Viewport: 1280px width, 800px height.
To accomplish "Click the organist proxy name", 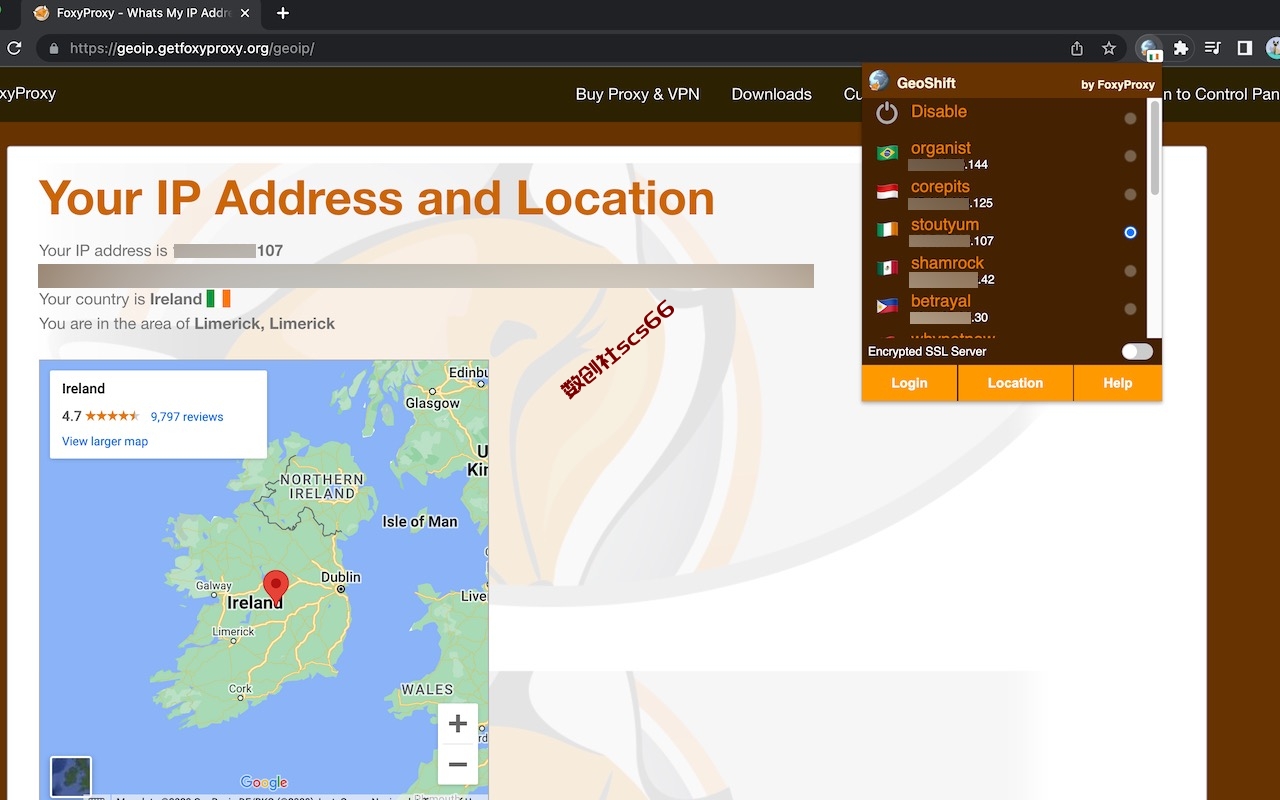I will tap(940, 148).
